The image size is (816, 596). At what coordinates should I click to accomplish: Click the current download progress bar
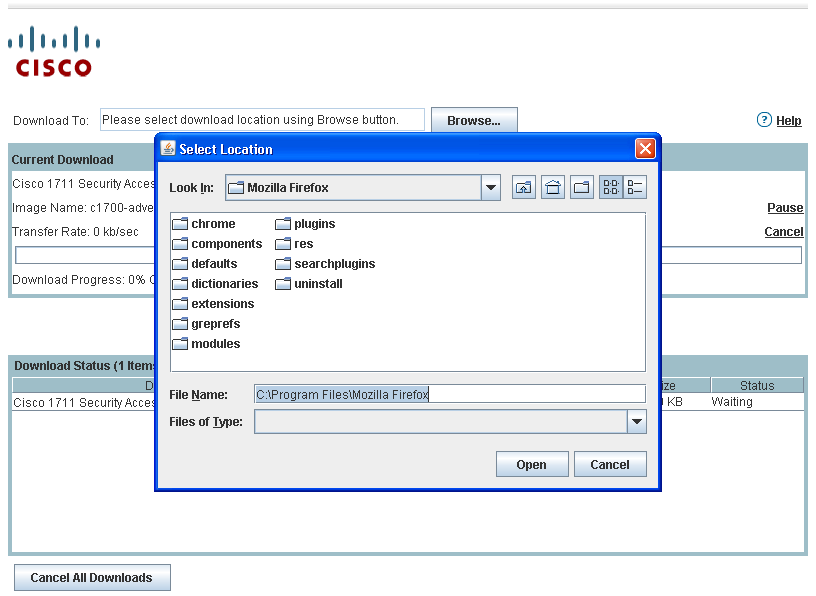(x=408, y=255)
